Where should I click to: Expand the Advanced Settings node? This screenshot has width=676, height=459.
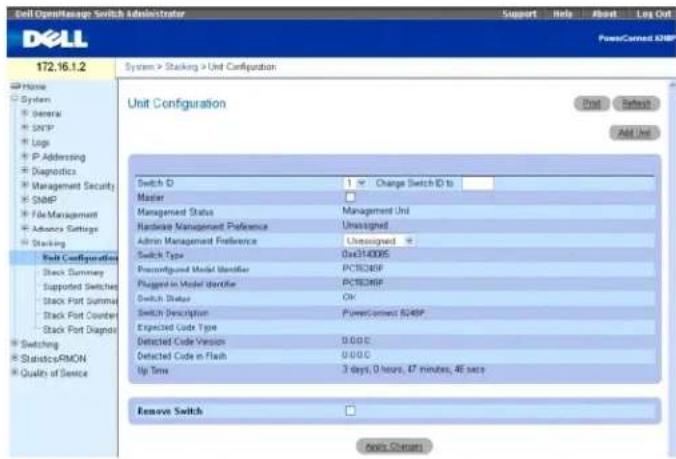coord(25,228)
